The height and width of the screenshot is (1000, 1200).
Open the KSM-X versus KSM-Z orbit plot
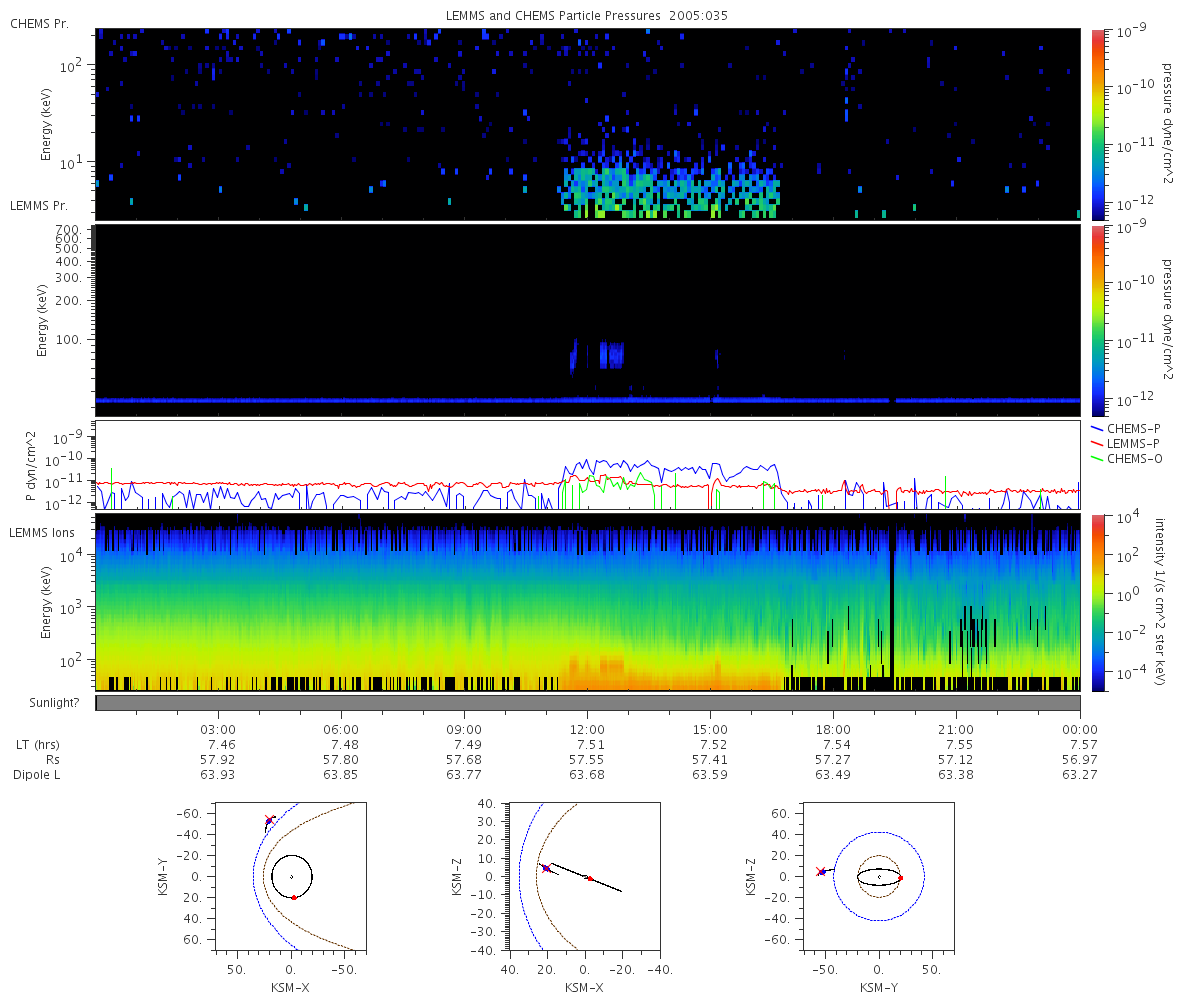pos(584,875)
